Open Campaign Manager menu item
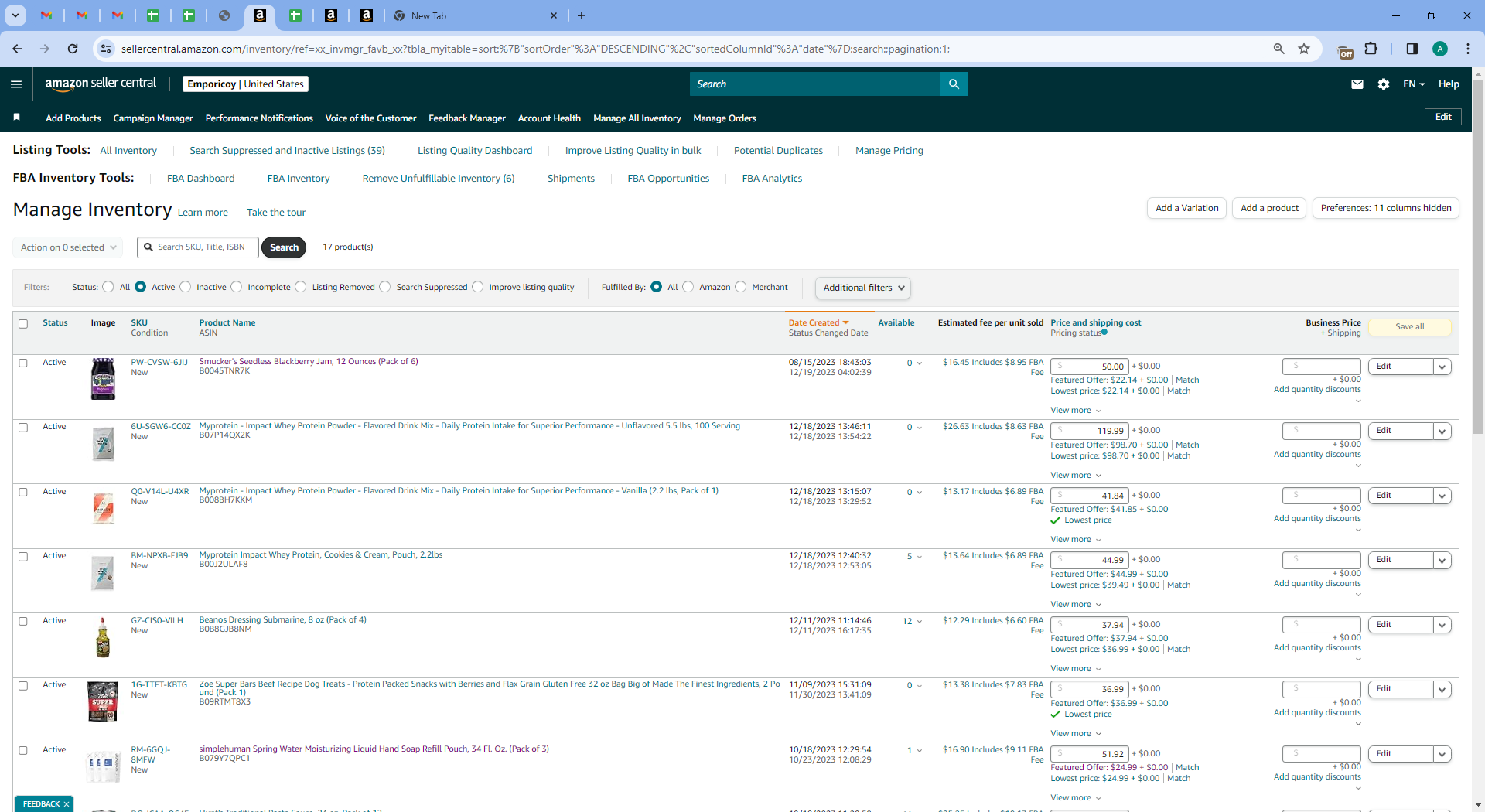1485x812 pixels. point(153,118)
